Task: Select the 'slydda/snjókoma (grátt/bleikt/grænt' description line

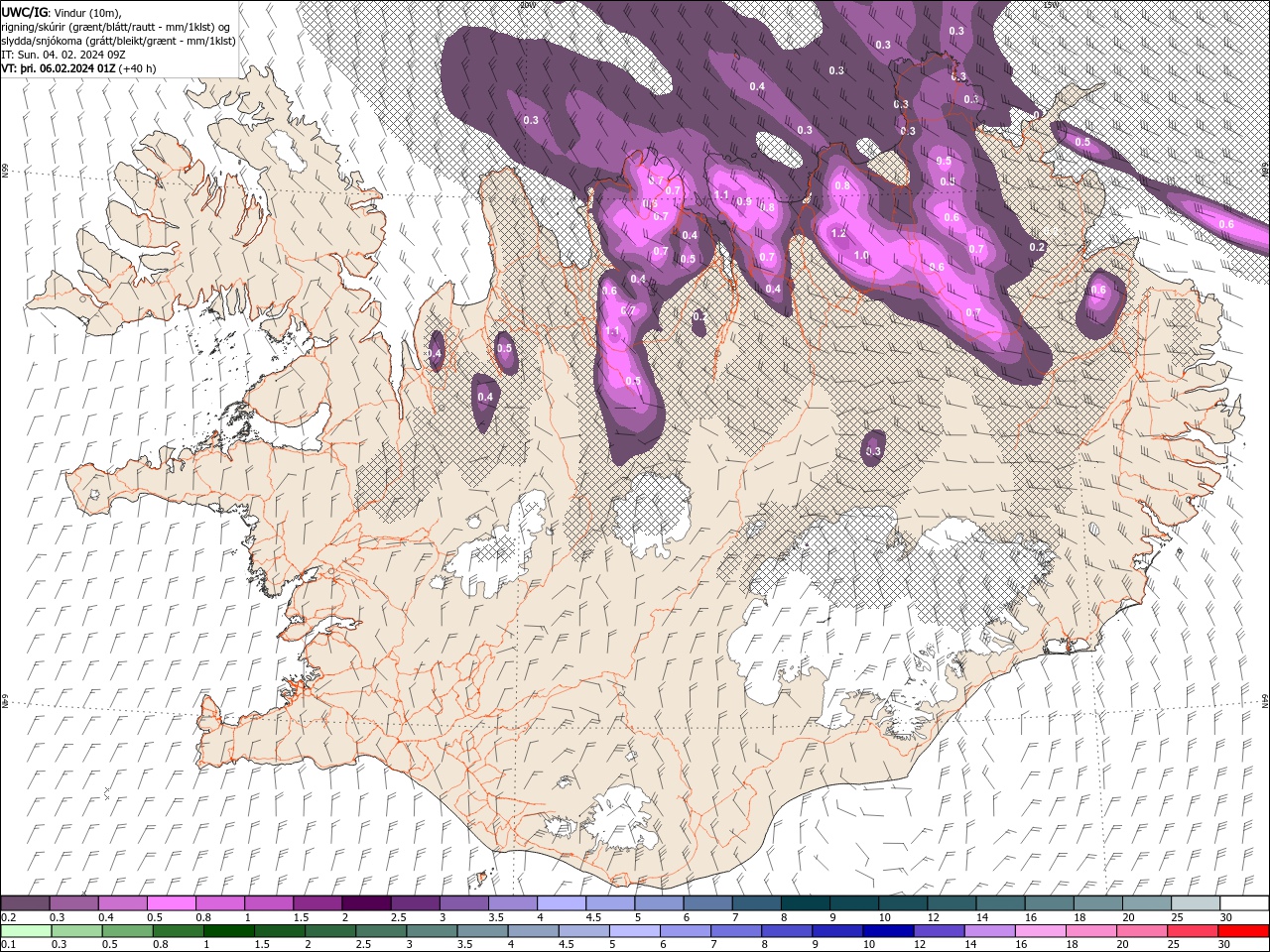Action: coord(119,41)
